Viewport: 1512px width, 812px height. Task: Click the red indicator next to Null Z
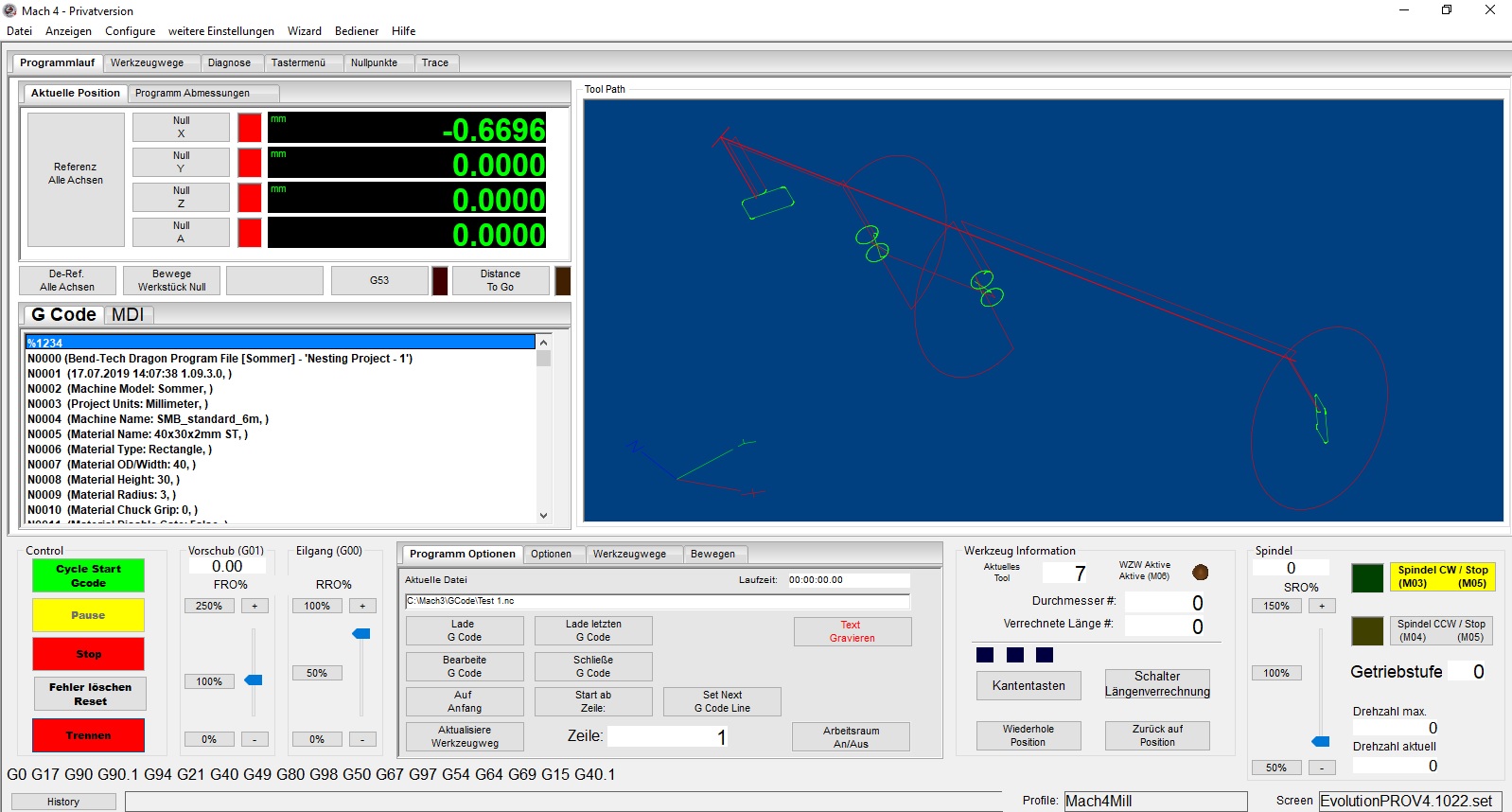point(249,198)
